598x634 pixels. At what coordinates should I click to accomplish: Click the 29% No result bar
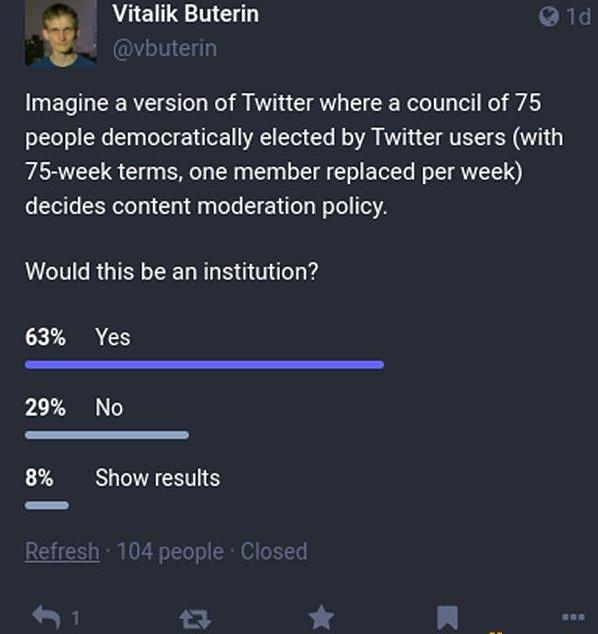[x=107, y=435]
